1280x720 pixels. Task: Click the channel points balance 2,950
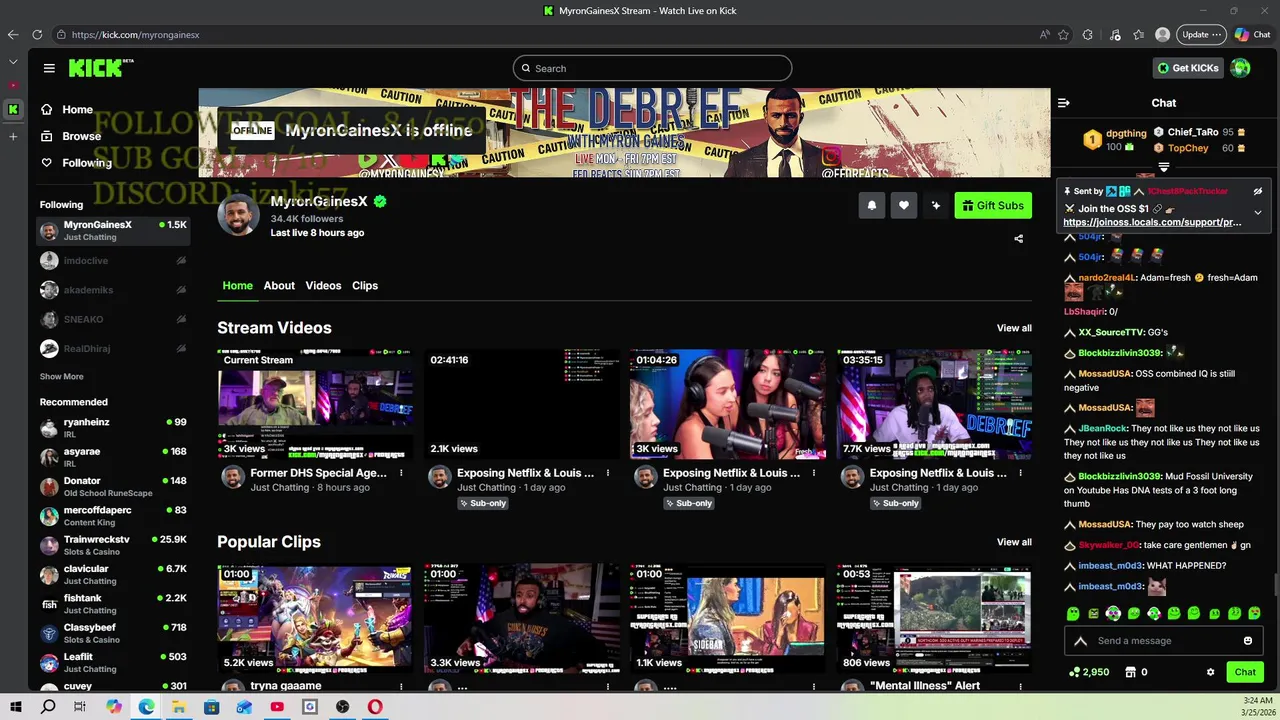tap(1089, 672)
